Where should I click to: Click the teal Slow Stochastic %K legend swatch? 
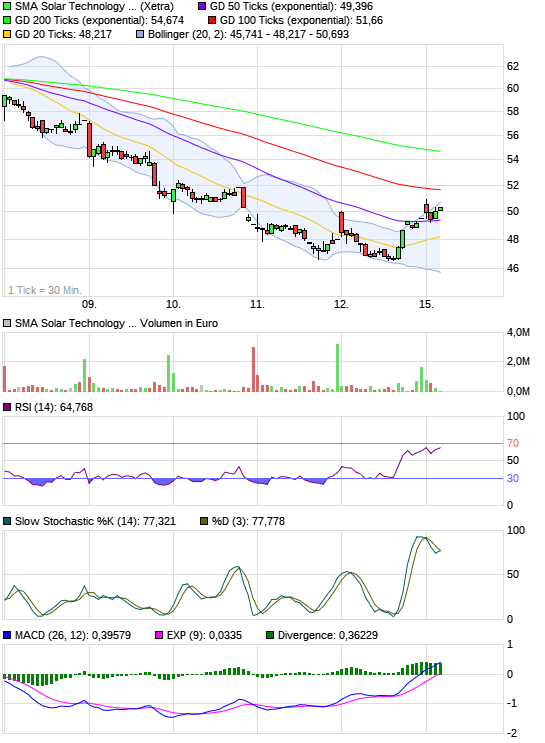coord(7,521)
